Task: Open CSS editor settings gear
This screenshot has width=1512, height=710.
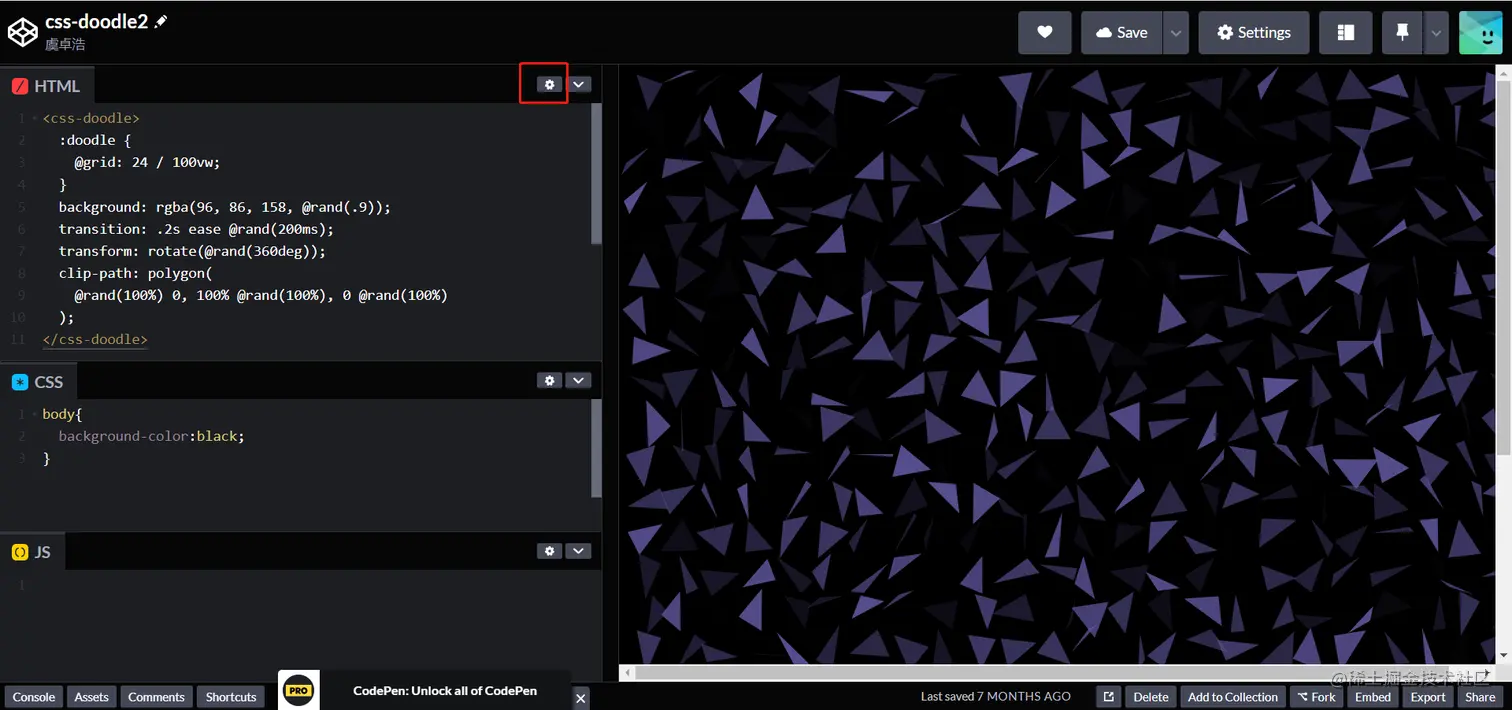Action: click(x=549, y=380)
